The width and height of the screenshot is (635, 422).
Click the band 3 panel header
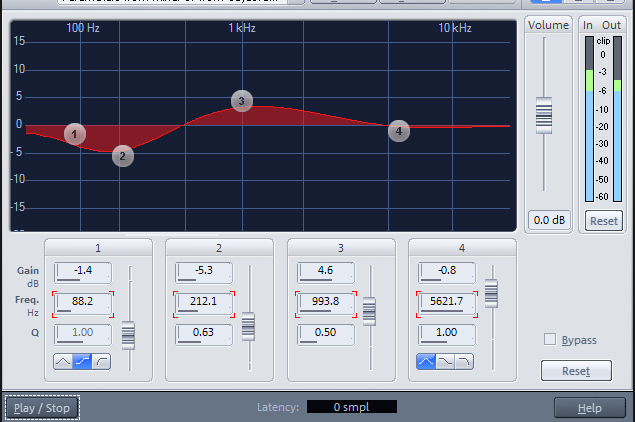341,248
